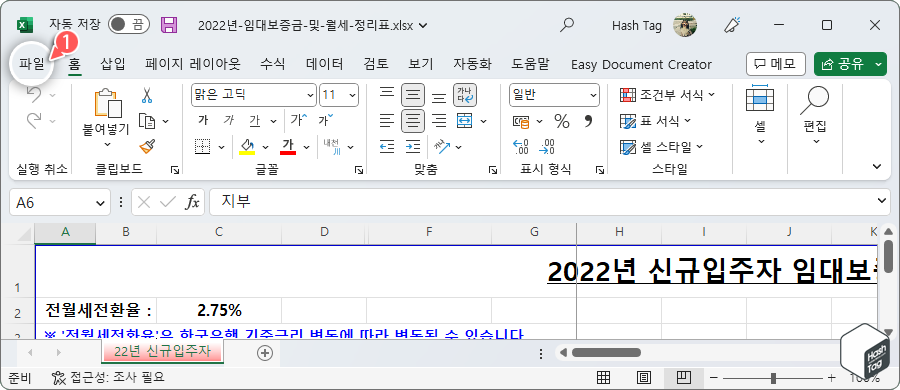Add new sheet plus button
The image size is (900, 390).
[265, 353]
